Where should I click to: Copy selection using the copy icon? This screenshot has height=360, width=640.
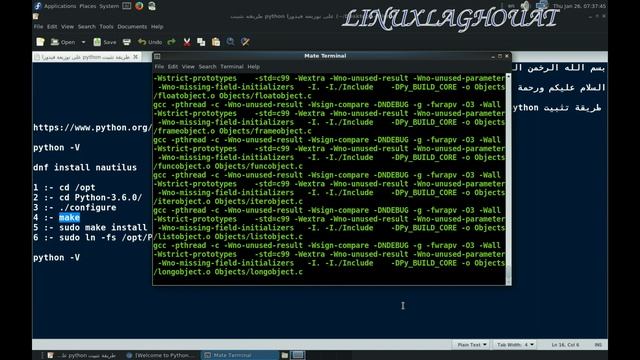point(201,42)
